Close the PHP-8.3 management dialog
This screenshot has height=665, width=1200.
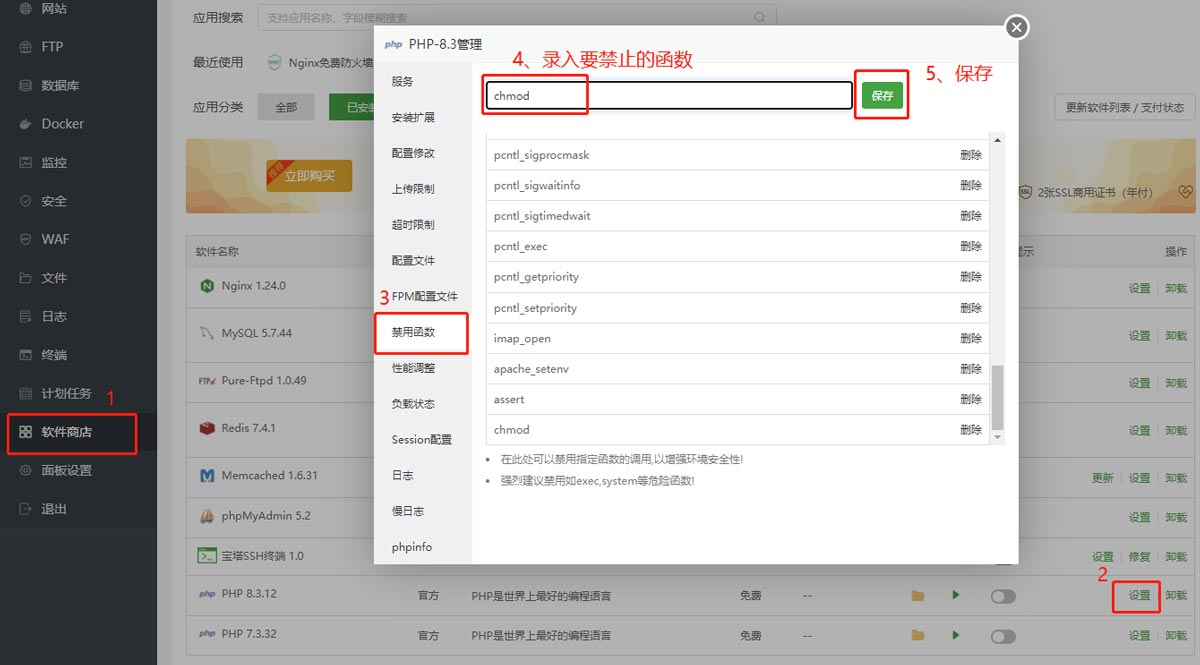pyautogui.click(x=1016, y=28)
